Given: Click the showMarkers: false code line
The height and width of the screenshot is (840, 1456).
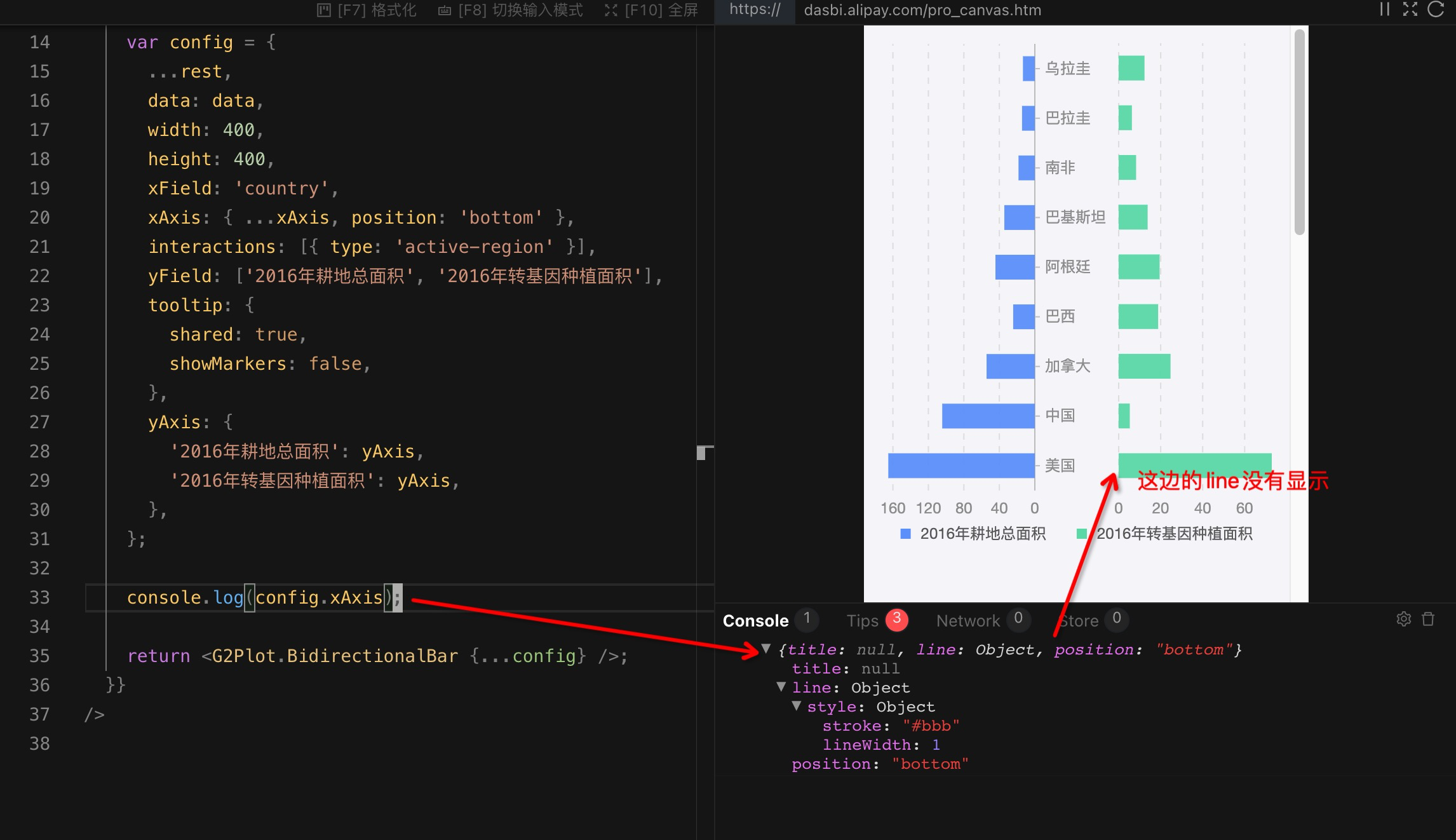Looking at the screenshot, I should click(270, 363).
